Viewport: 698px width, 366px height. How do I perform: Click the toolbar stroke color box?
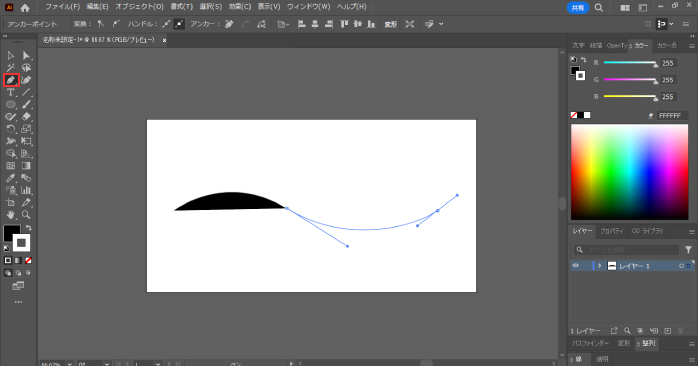click(x=21, y=243)
